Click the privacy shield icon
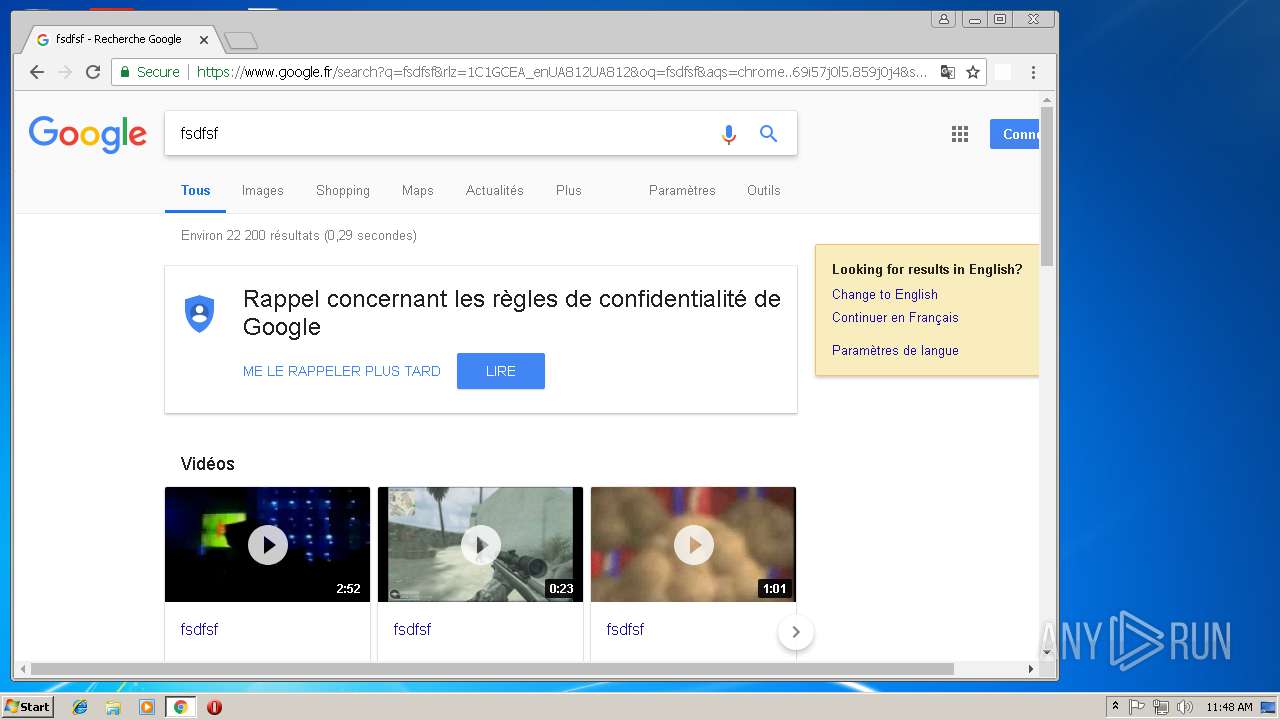 [x=200, y=314]
